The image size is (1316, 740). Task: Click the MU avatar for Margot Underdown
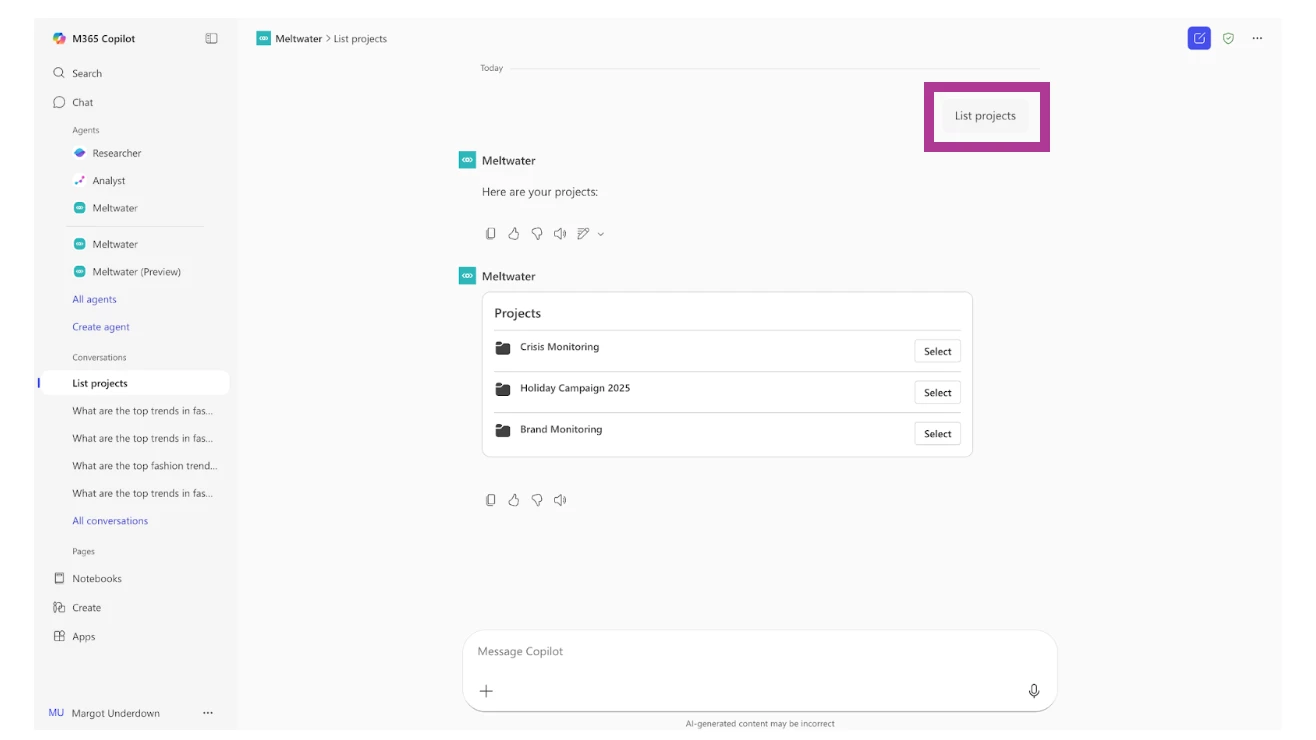click(x=56, y=713)
